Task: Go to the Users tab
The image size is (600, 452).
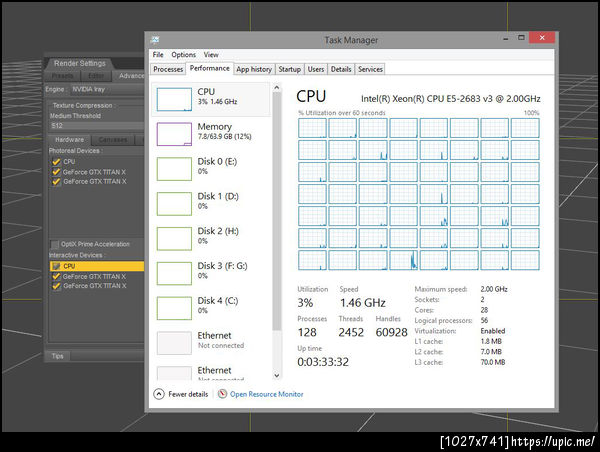Action: point(316,69)
